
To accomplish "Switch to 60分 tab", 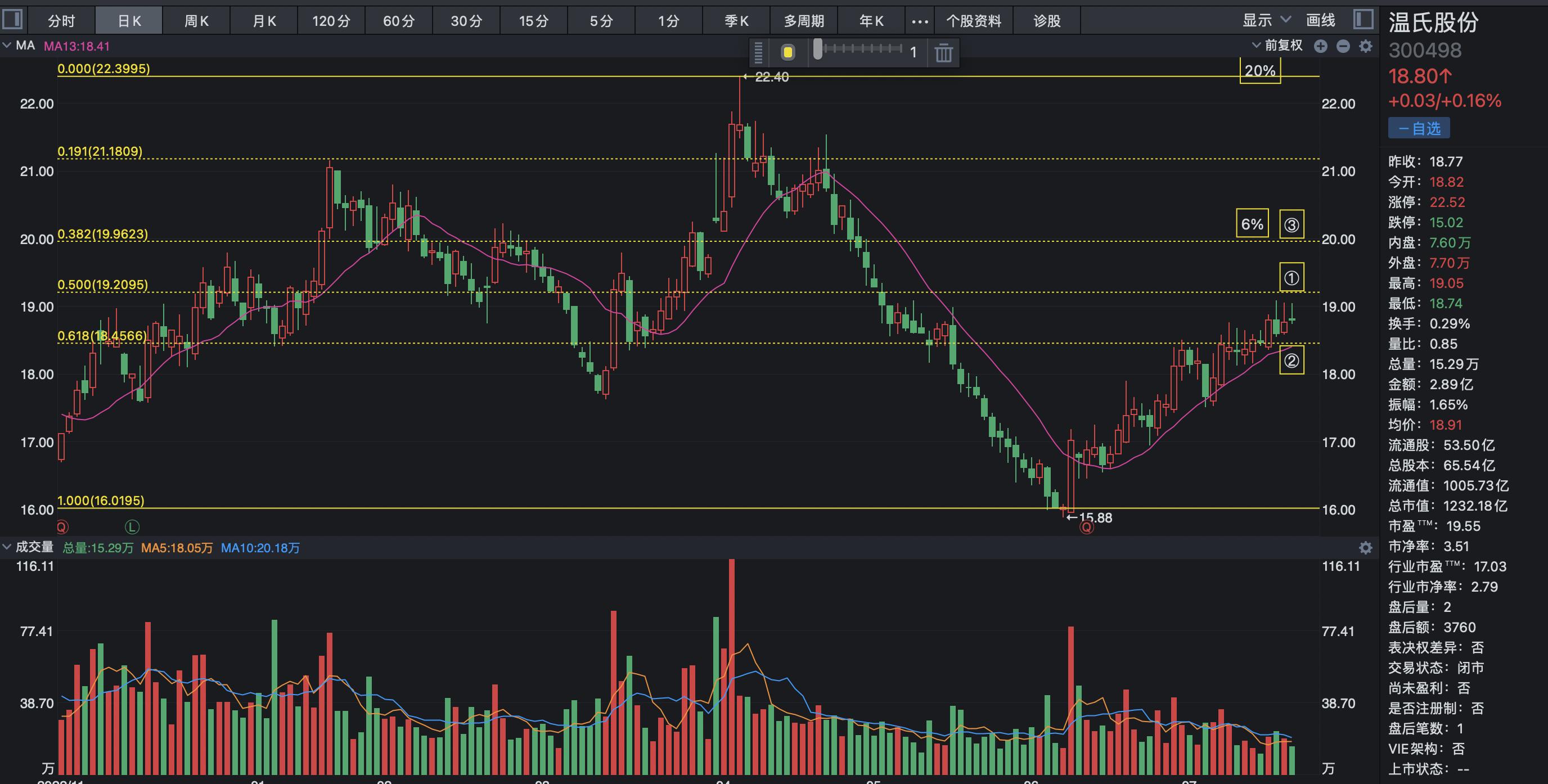I will pos(398,21).
